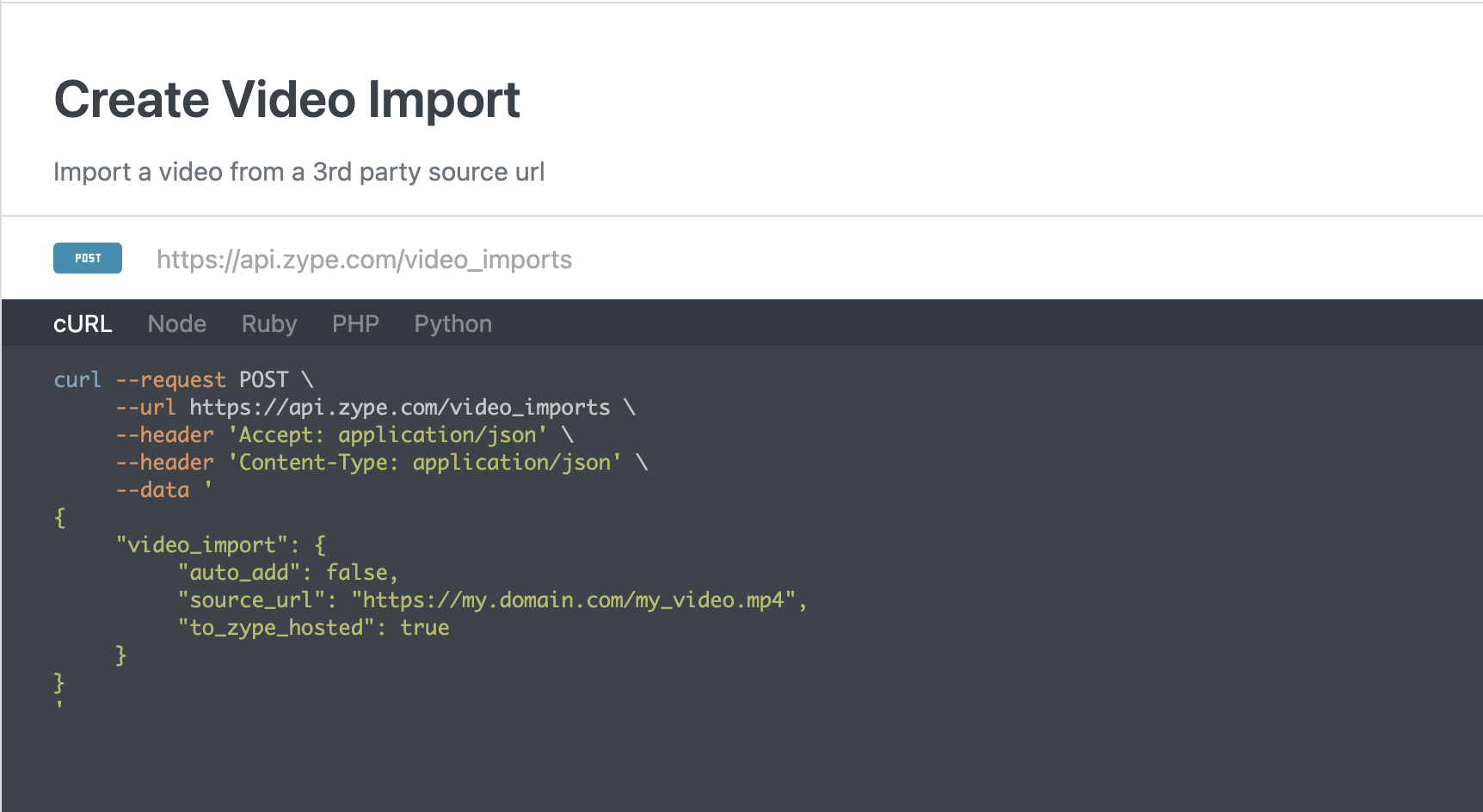Click the "video_import" key in JSON

point(202,544)
